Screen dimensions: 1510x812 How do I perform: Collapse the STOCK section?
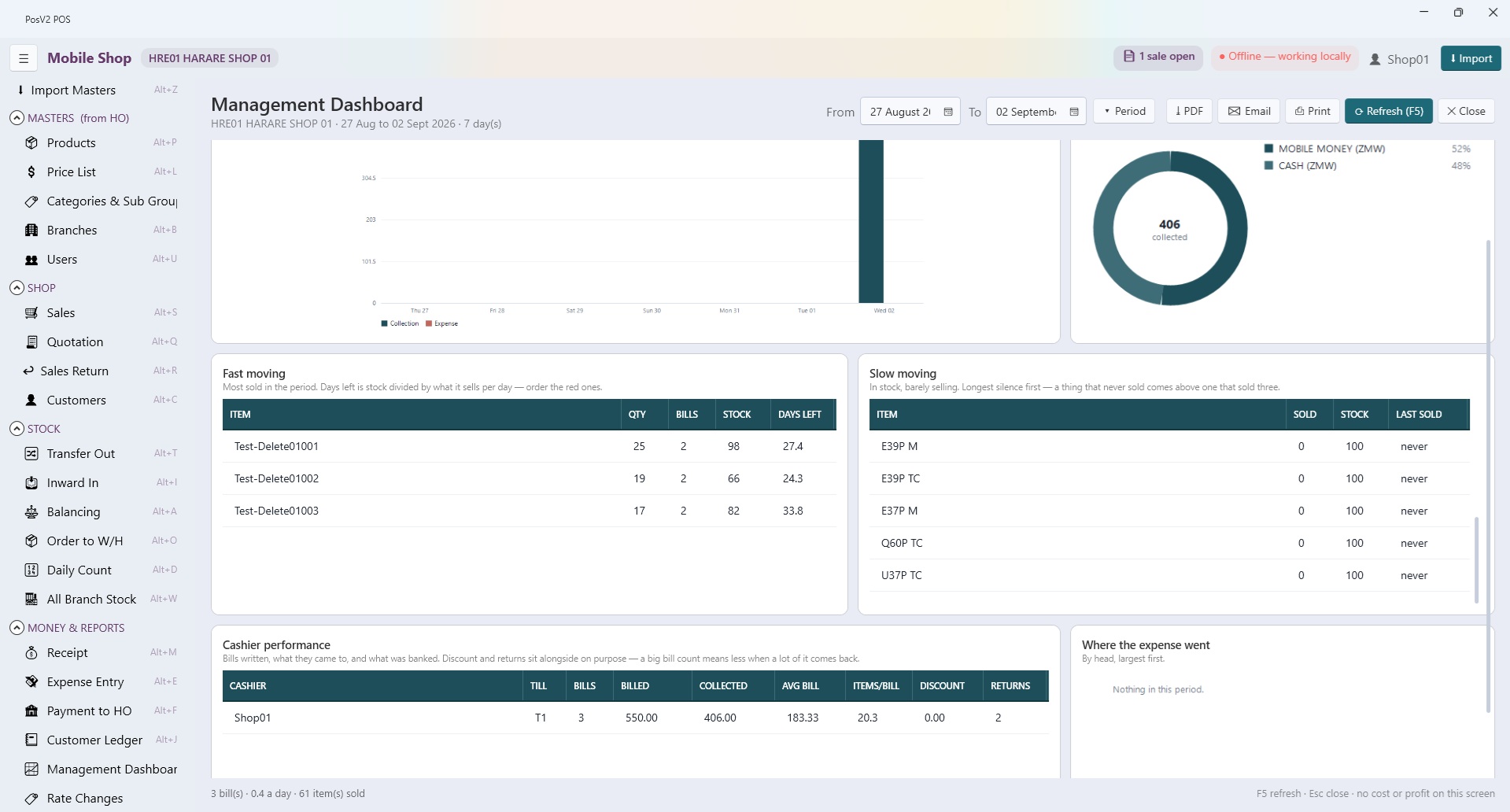pos(17,429)
